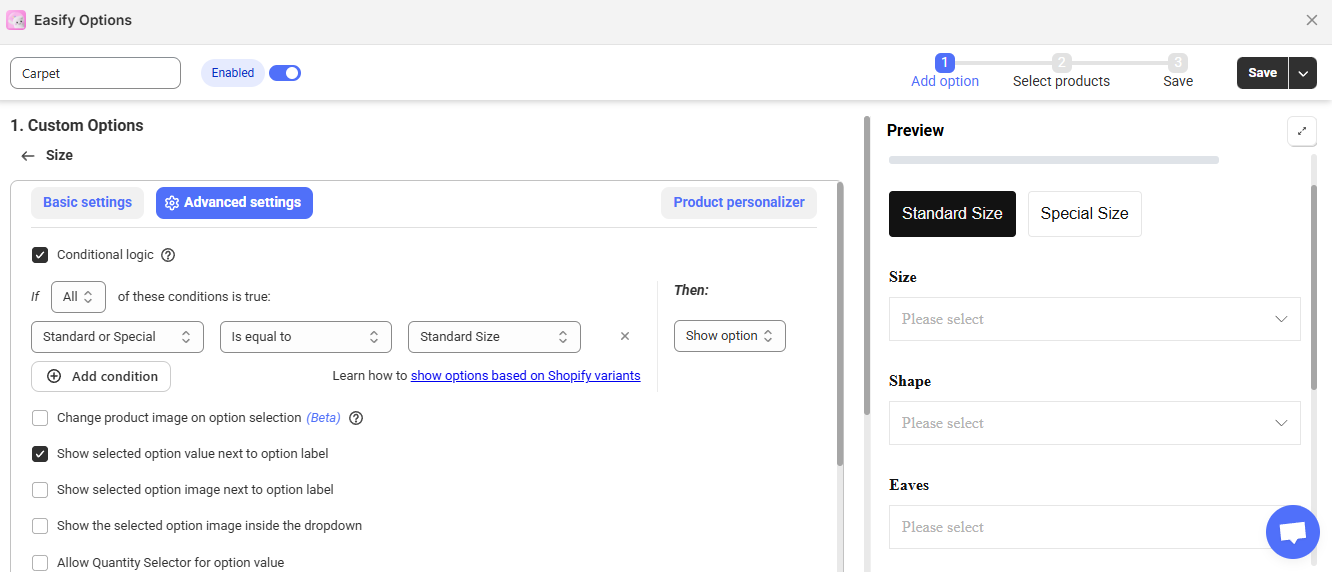
Task: Uncheck the Conditional logic checkbox
Action: [40, 255]
